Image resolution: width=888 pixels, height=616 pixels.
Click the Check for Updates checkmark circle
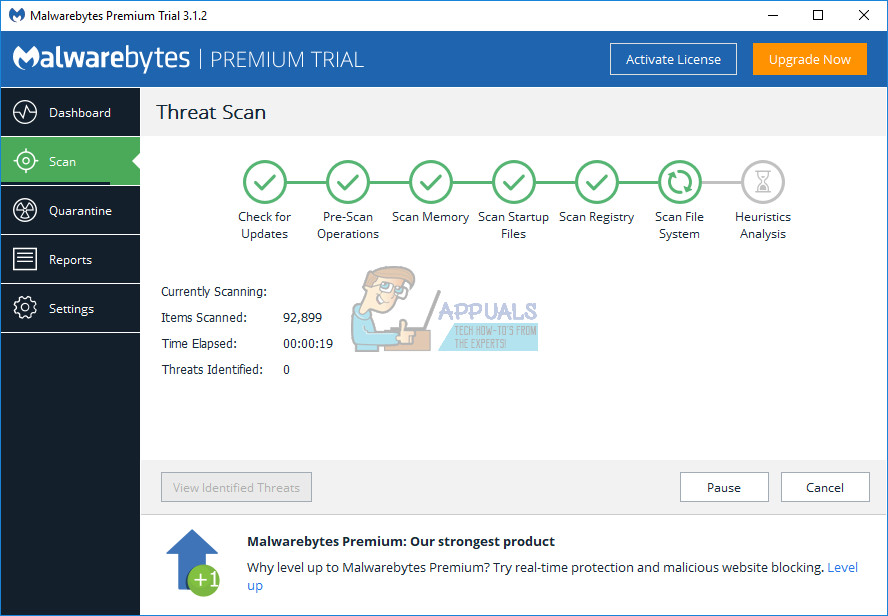tap(264, 182)
